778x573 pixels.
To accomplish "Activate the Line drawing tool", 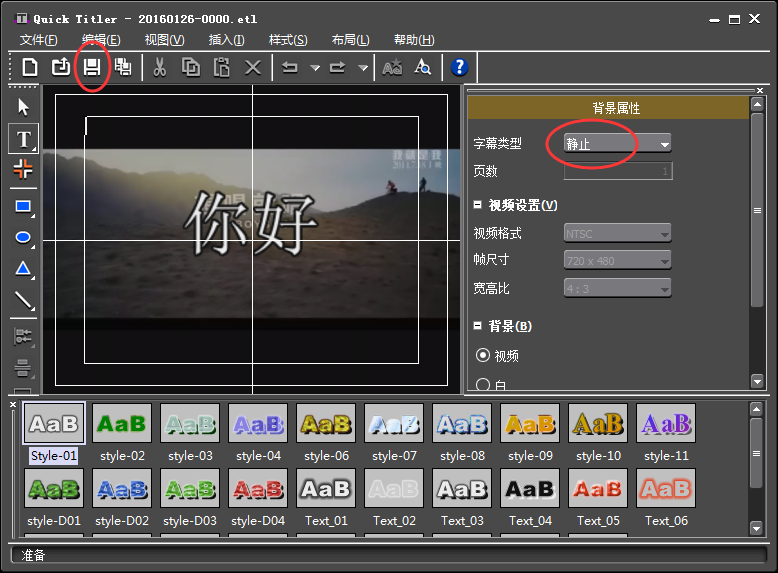I will (x=24, y=300).
